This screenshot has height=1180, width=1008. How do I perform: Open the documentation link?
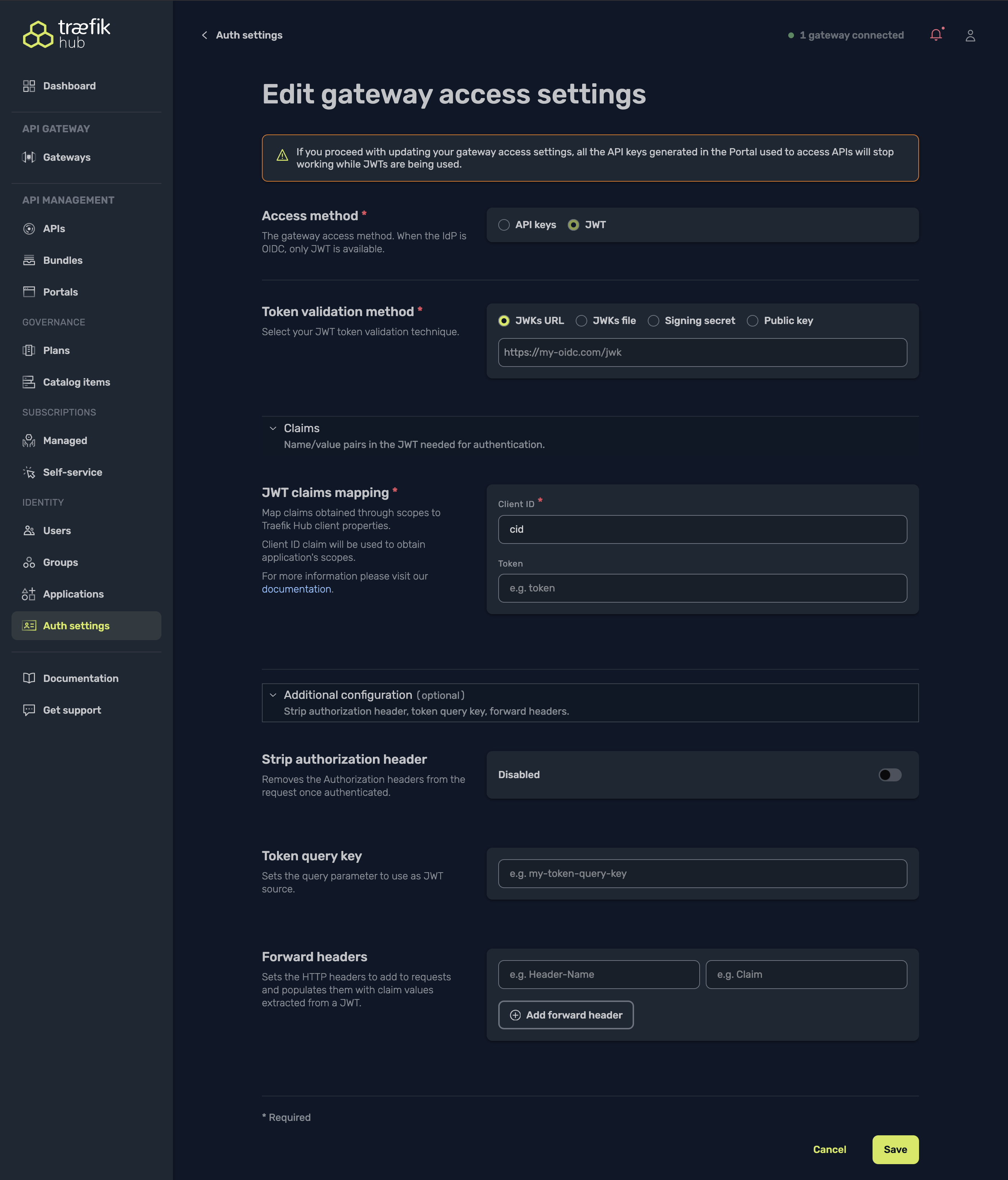(296, 589)
